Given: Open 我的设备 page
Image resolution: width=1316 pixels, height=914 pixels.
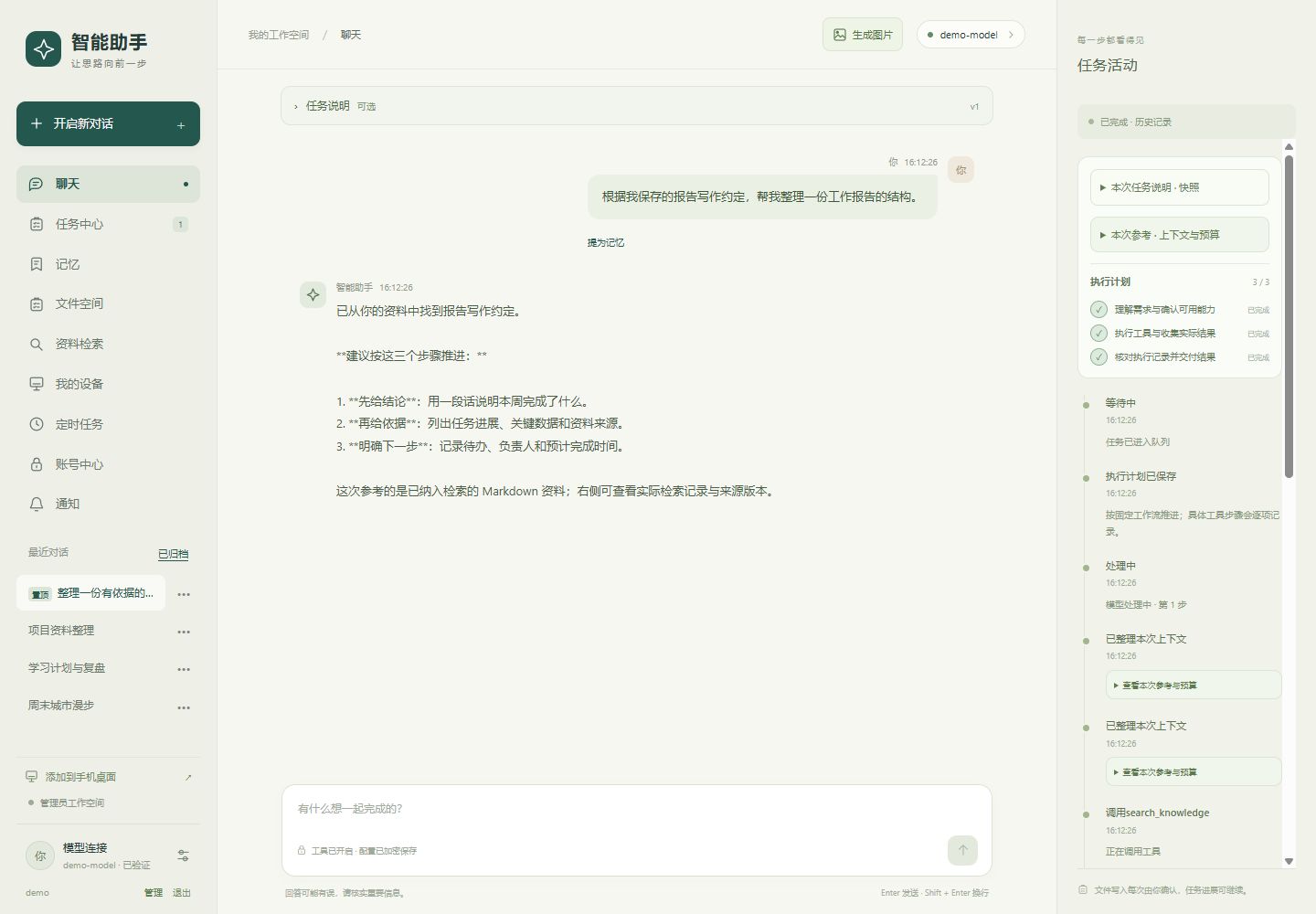Looking at the screenshot, I should [x=108, y=384].
